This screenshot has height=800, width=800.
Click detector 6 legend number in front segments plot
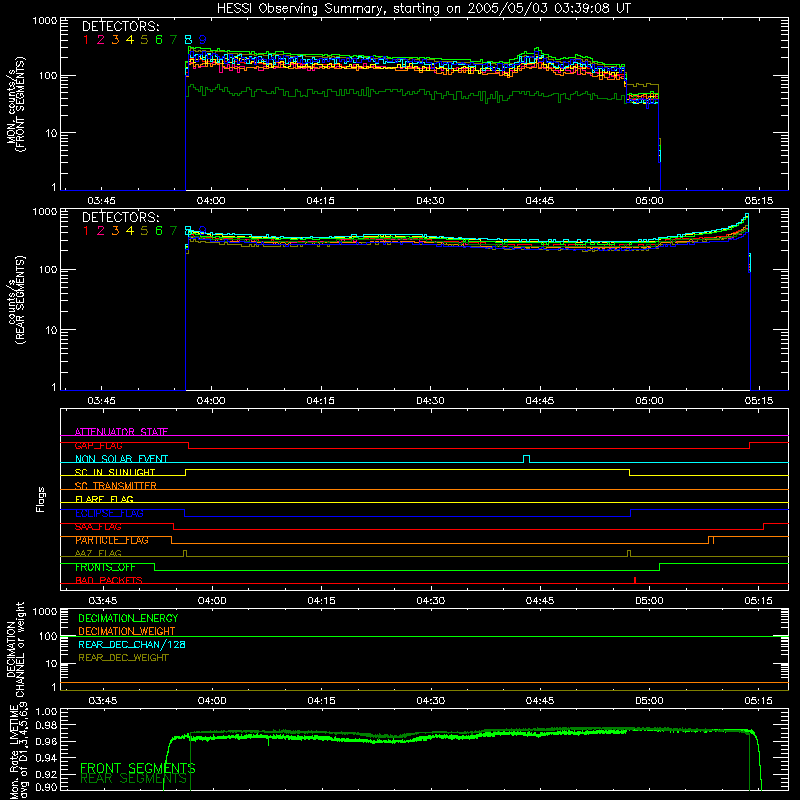159,40
